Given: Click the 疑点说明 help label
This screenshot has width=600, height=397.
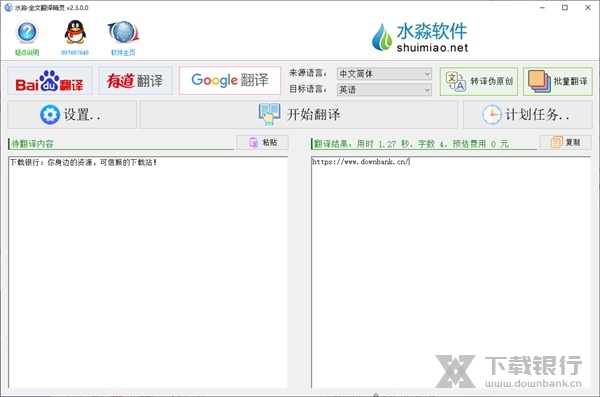Looking at the screenshot, I should click(x=27, y=52).
